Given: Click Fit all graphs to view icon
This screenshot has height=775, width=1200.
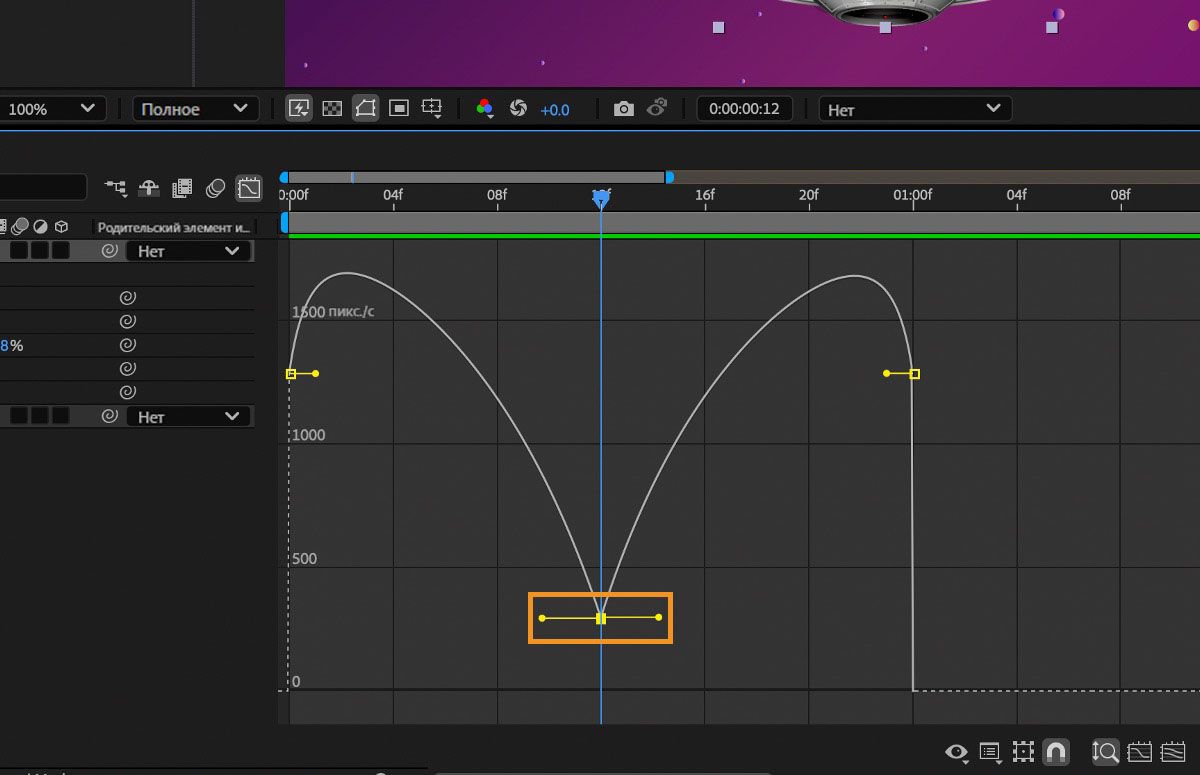Looking at the screenshot, I should tap(1172, 752).
